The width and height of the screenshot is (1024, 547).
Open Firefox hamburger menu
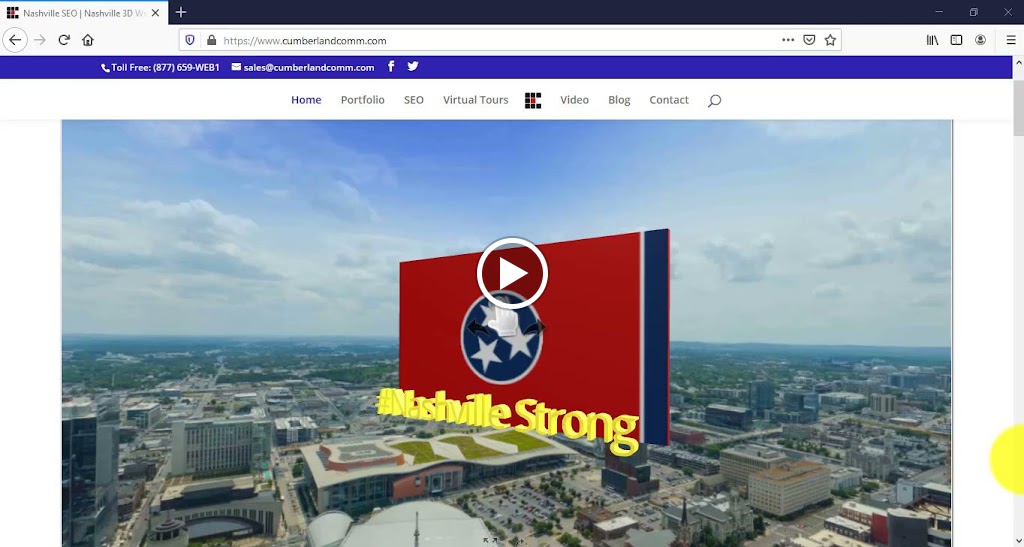coord(1010,40)
